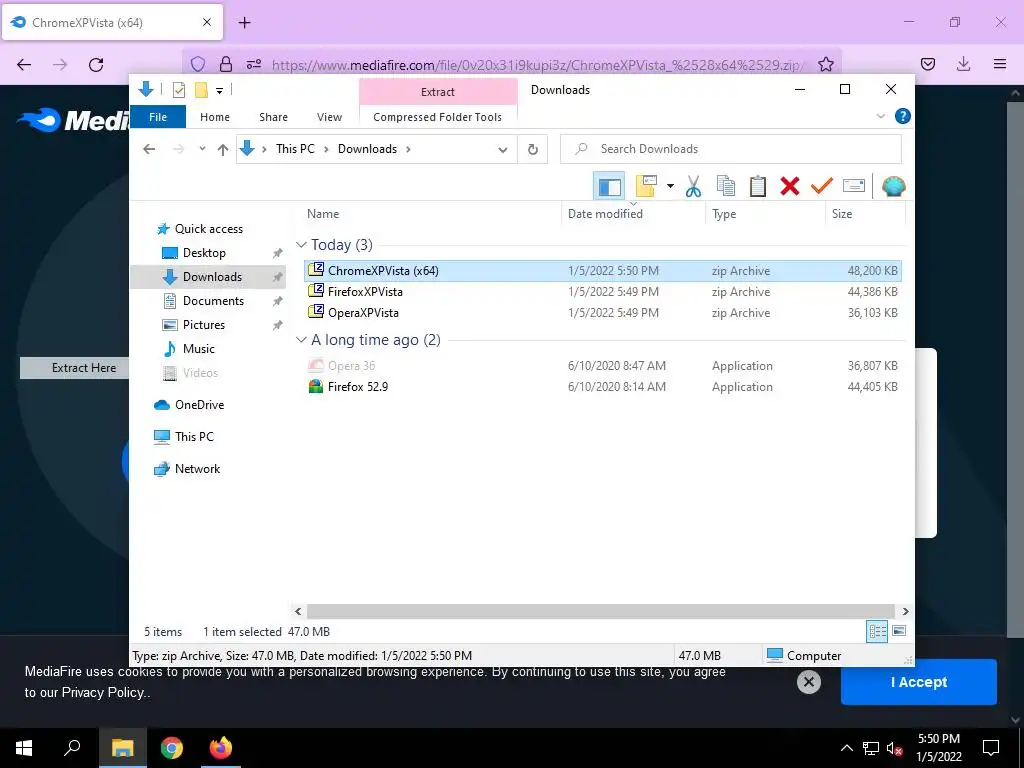Open Firefox downloads panel icon
This screenshot has height=768, width=1024.
[x=963, y=64]
